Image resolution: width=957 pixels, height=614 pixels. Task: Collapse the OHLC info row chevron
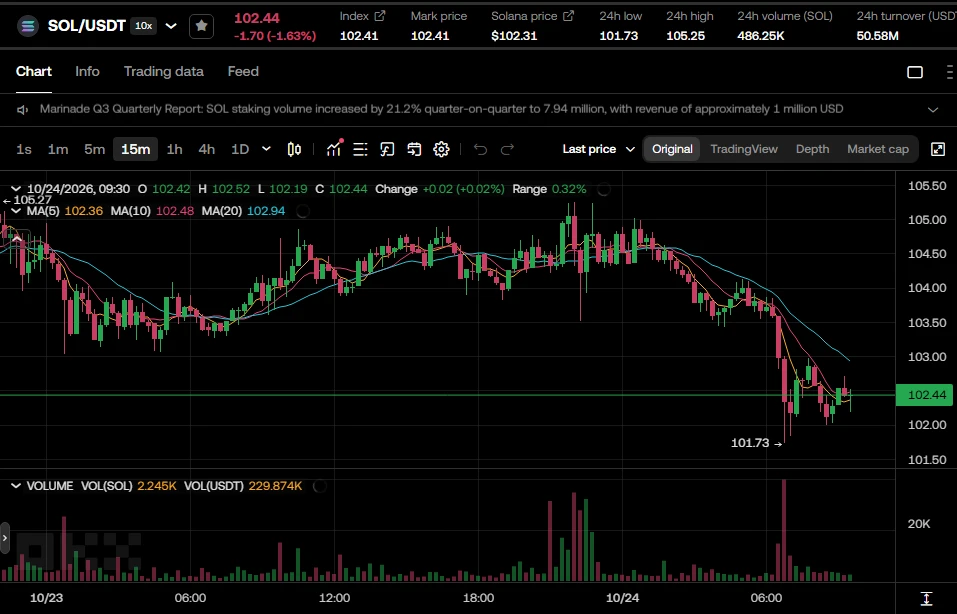[16, 189]
